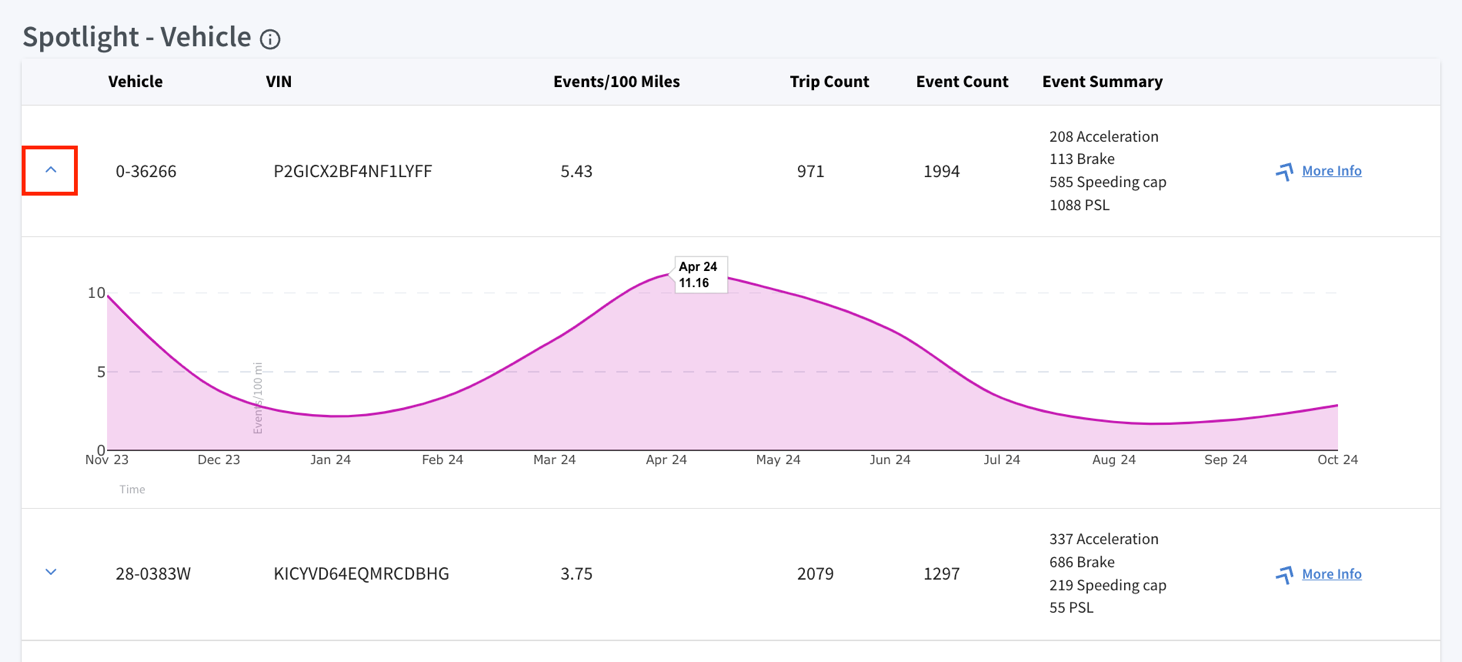Sort by Trip Count column header

pyautogui.click(x=829, y=82)
